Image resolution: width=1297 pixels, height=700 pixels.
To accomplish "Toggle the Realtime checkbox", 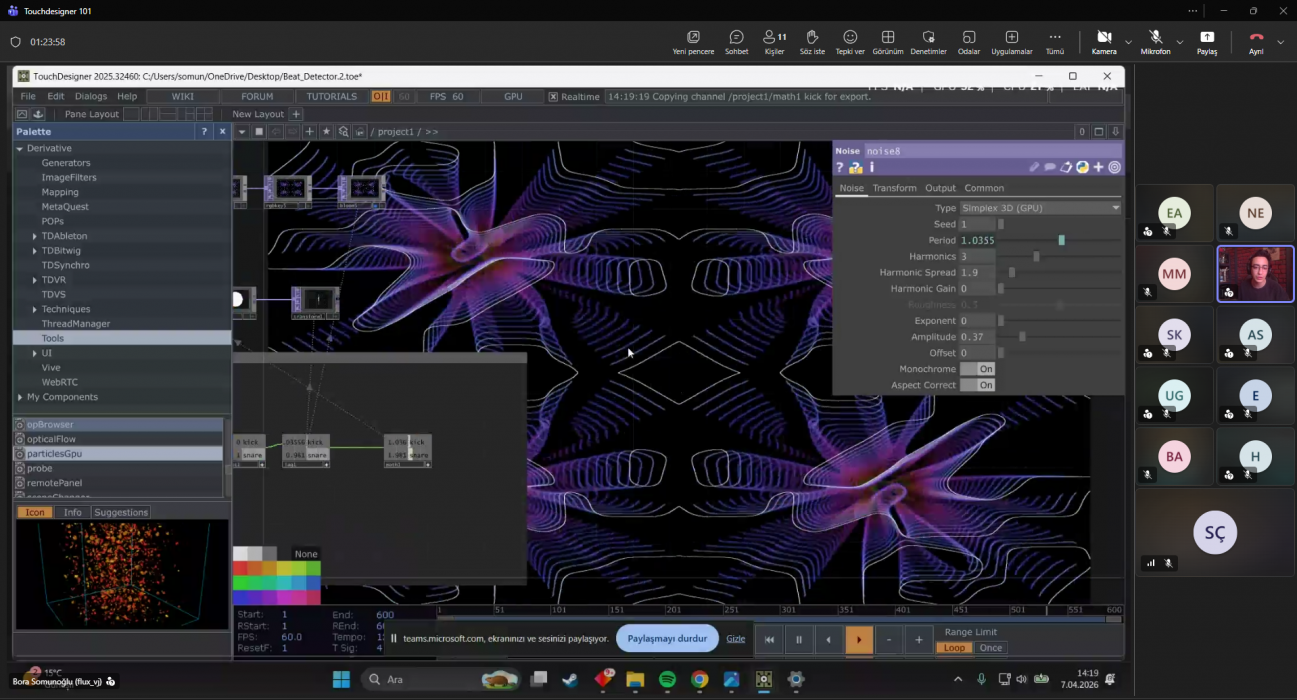I will 553,97.
